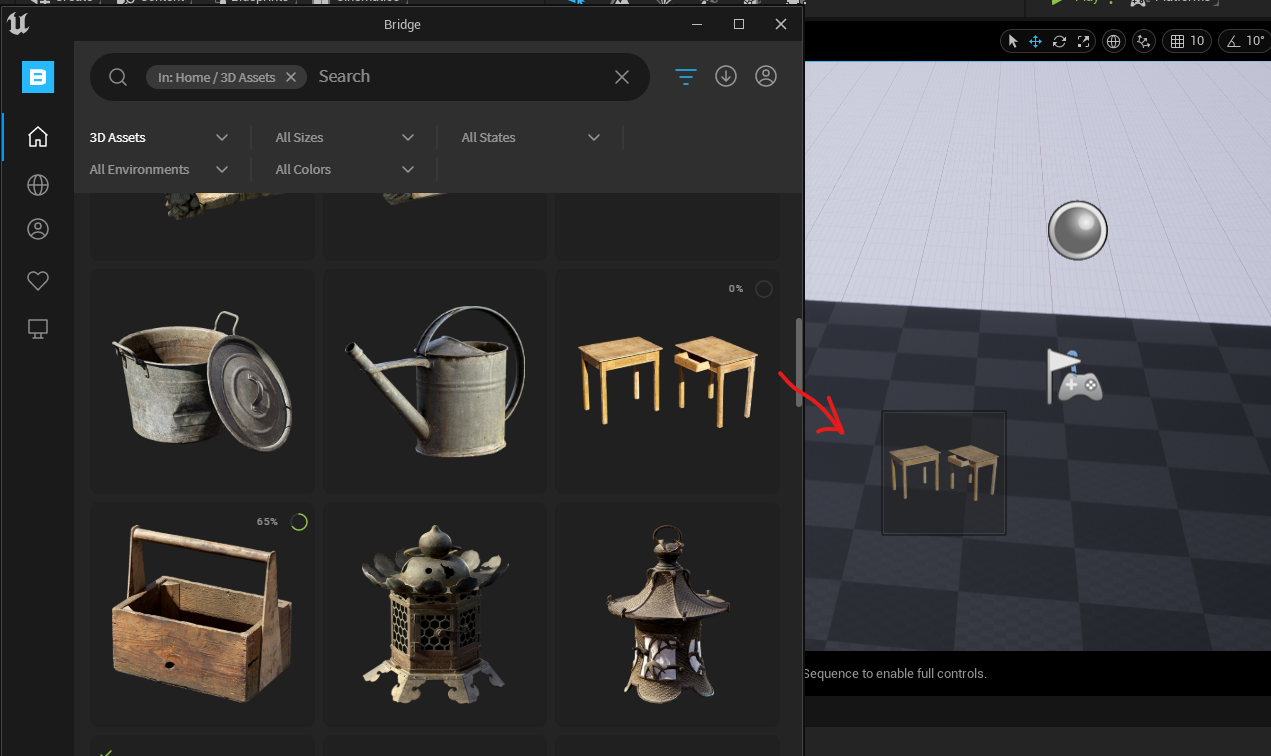Open the rotation snap 10° value dropdown
This screenshot has width=1271, height=756.
pyautogui.click(x=1255, y=41)
